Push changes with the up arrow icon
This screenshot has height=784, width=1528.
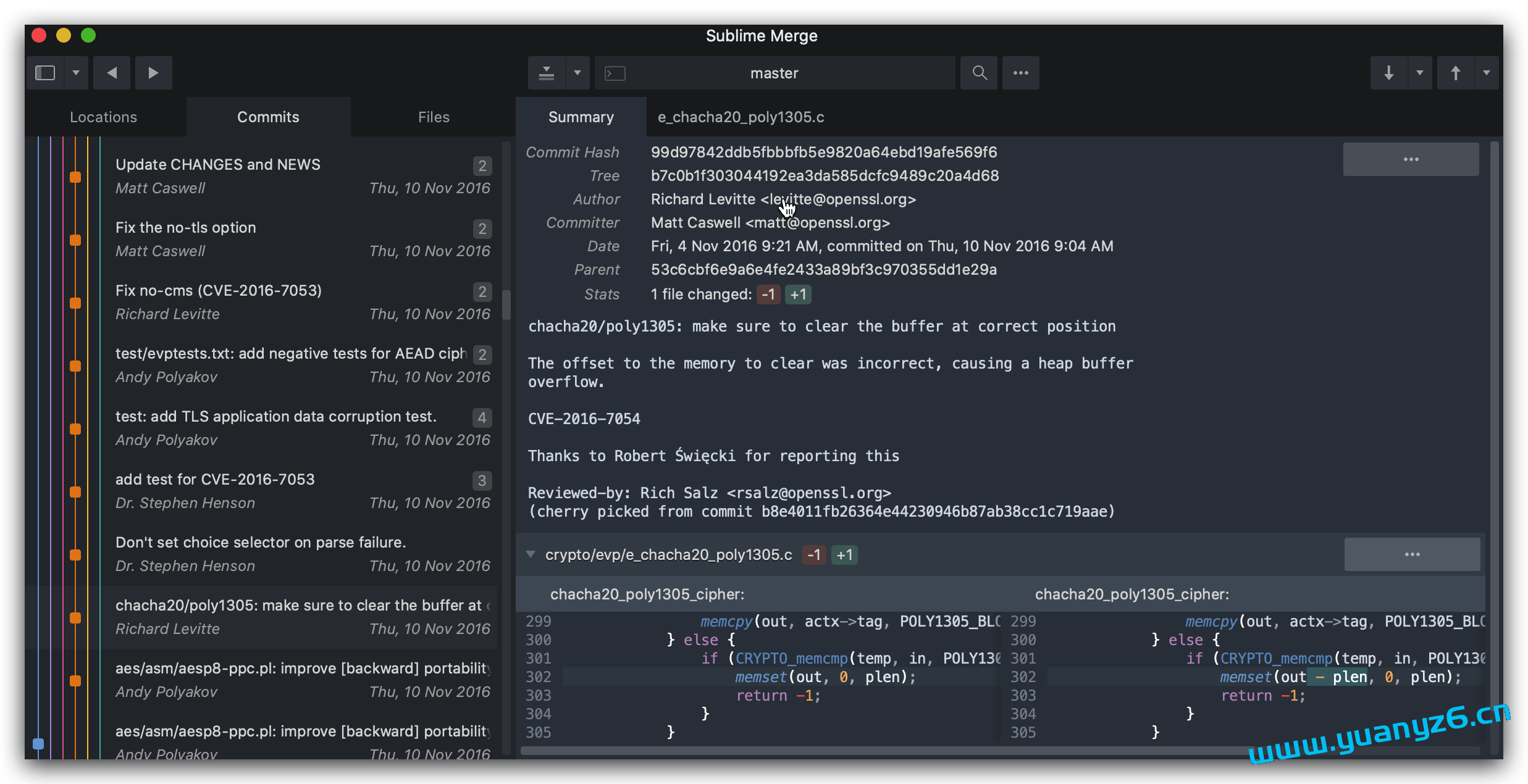click(x=1455, y=72)
